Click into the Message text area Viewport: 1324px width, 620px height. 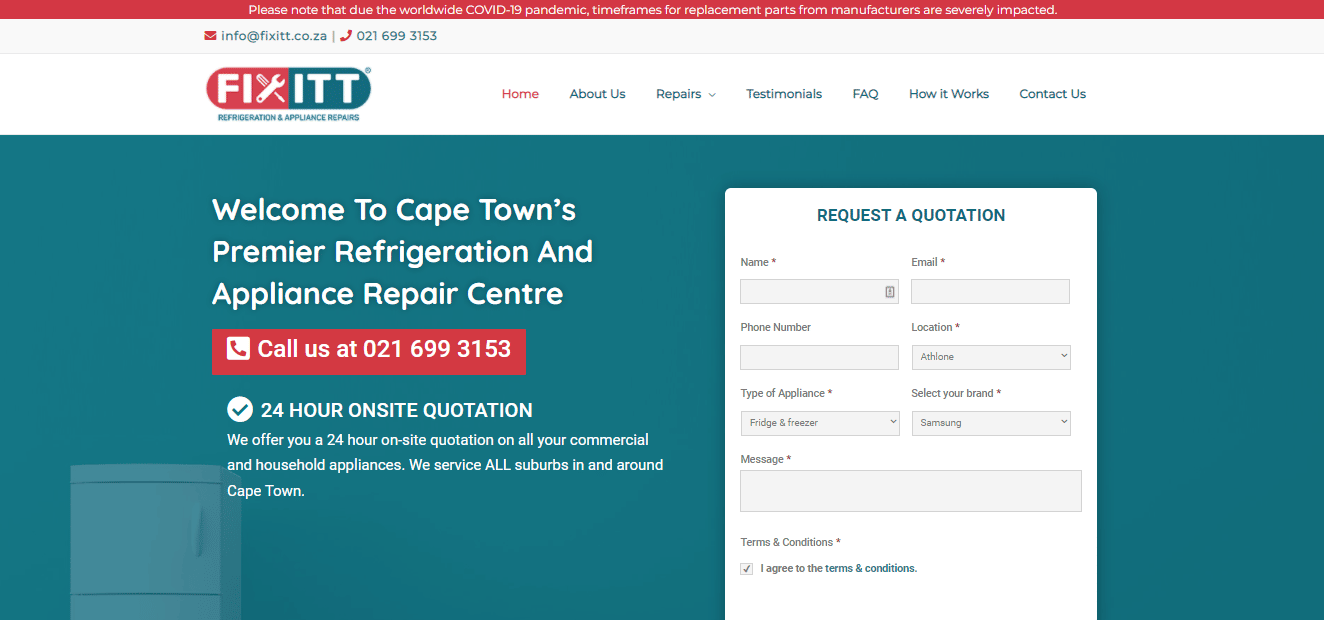[911, 491]
